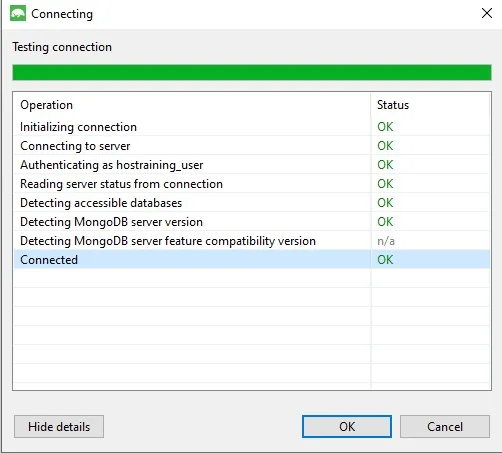502x453 pixels.
Task: Select the Status column header
Action: (430, 105)
